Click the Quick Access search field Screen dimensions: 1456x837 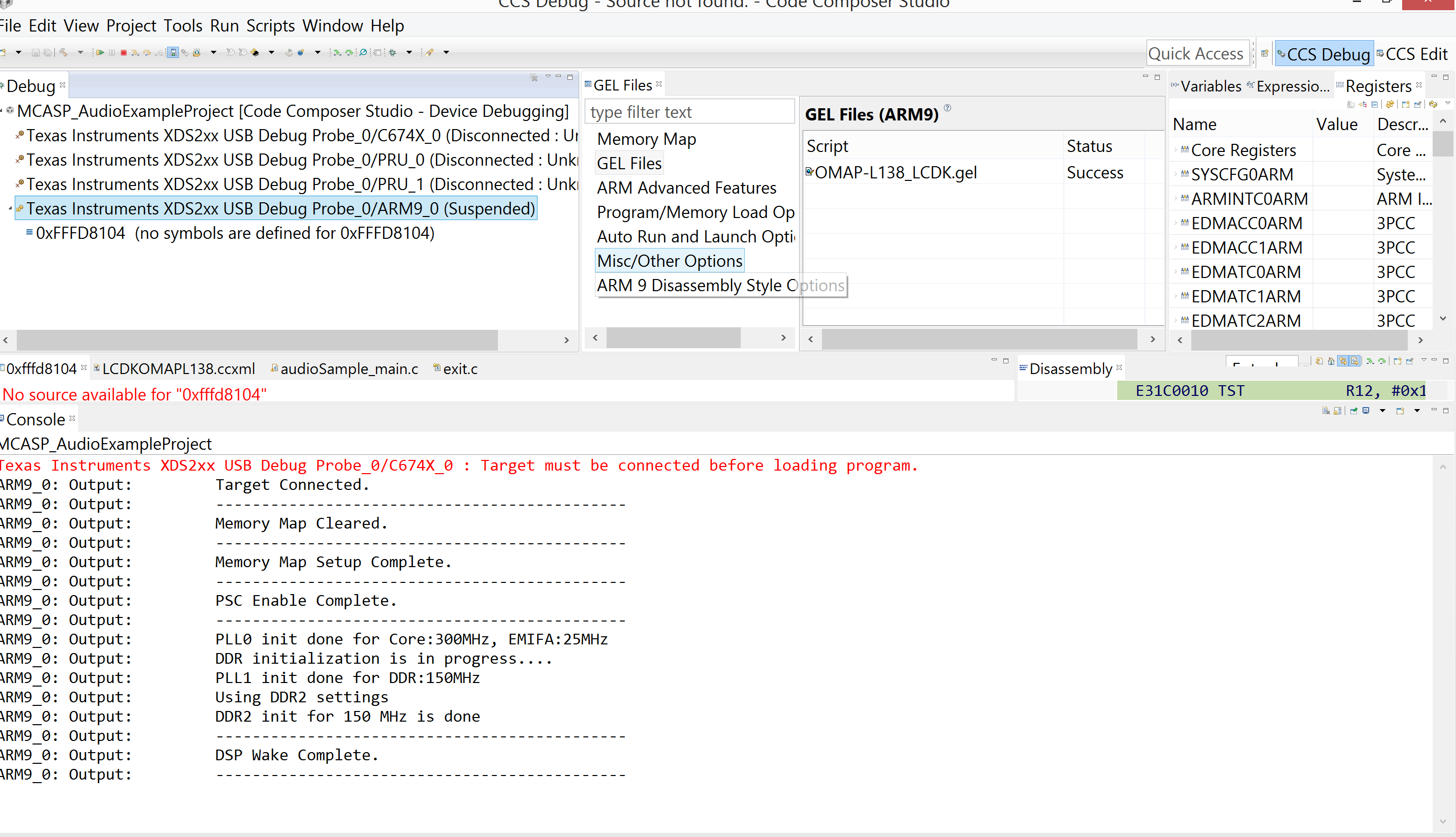point(1197,53)
